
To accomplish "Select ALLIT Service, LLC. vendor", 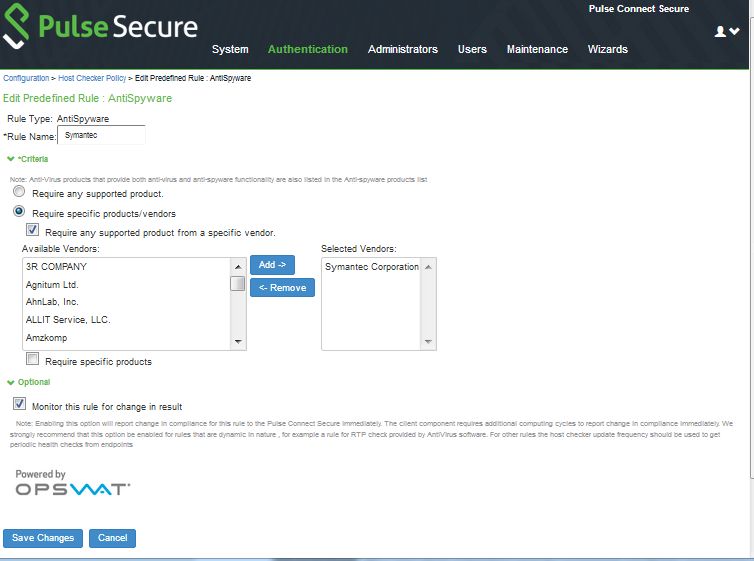I will point(126,320).
